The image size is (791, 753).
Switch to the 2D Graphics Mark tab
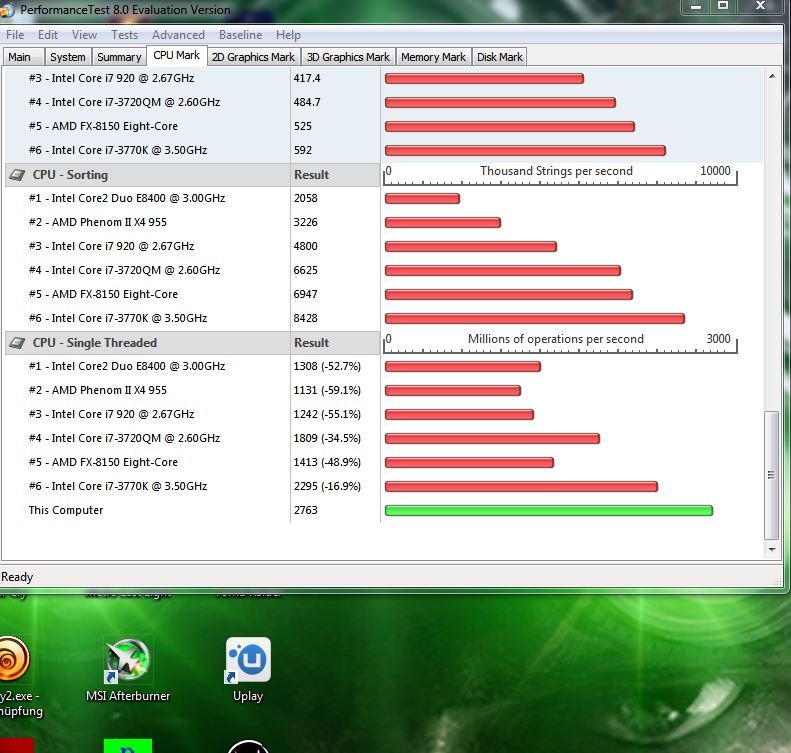pyautogui.click(x=253, y=57)
